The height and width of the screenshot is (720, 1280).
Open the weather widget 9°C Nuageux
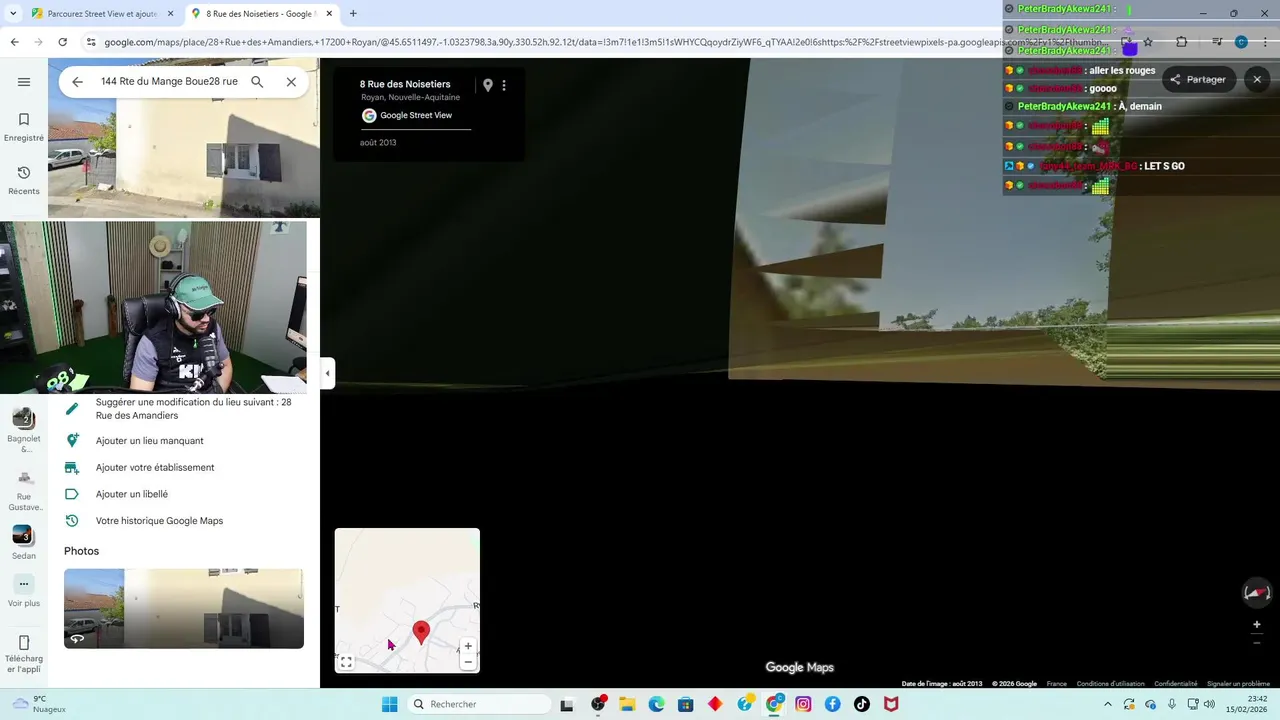click(38, 704)
